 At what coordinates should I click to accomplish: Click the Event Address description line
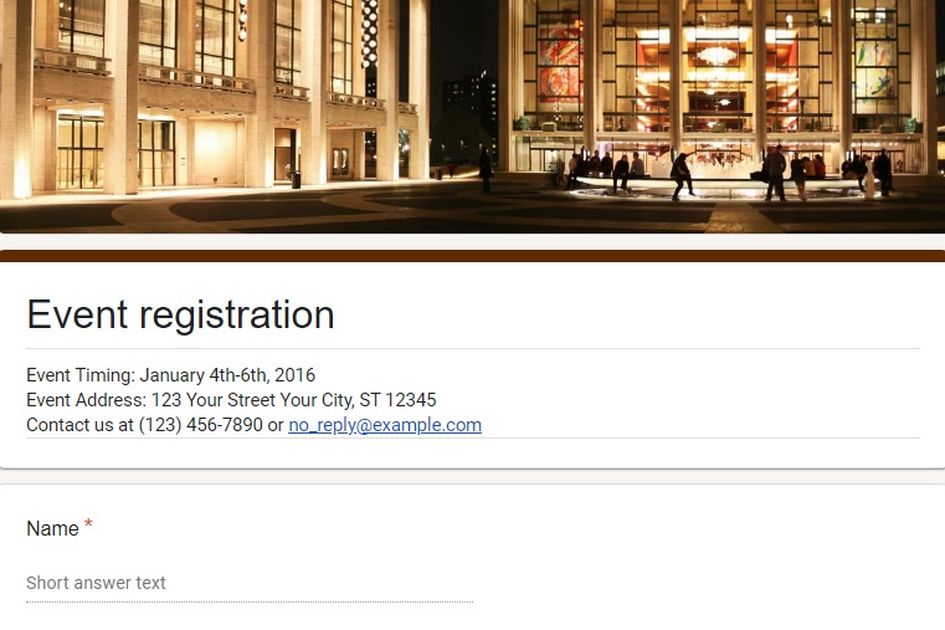(x=231, y=400)
